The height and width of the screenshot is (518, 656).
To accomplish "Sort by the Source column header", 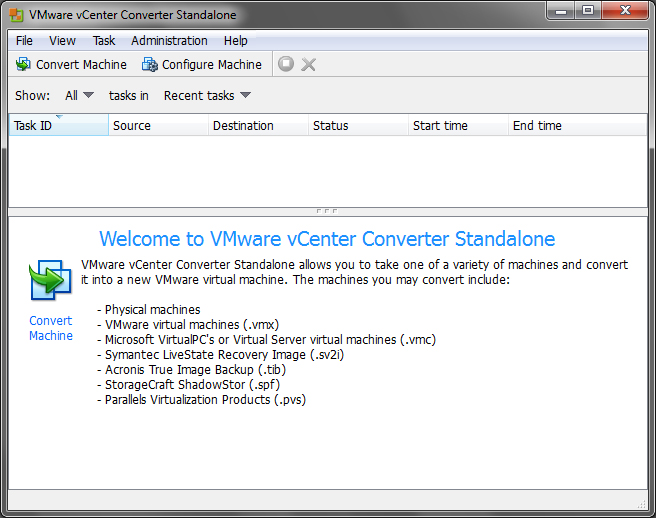I will tap(158, 126).
